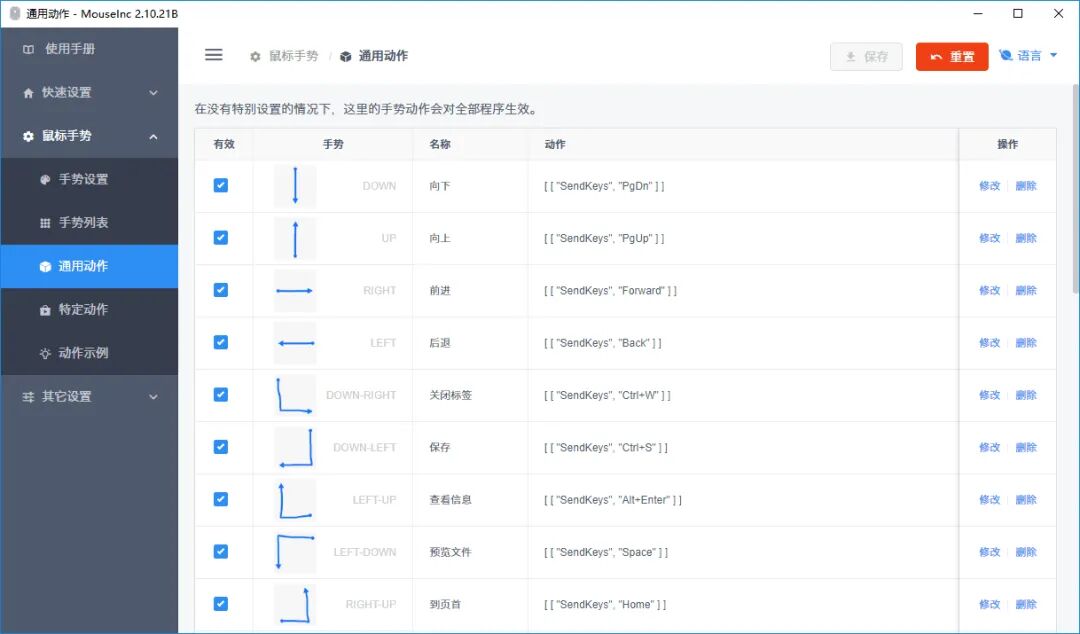Click the LEFT-DOWN gesture thumbnail
This screenshot has width=1080, height=634.
(x=295, y=553)
